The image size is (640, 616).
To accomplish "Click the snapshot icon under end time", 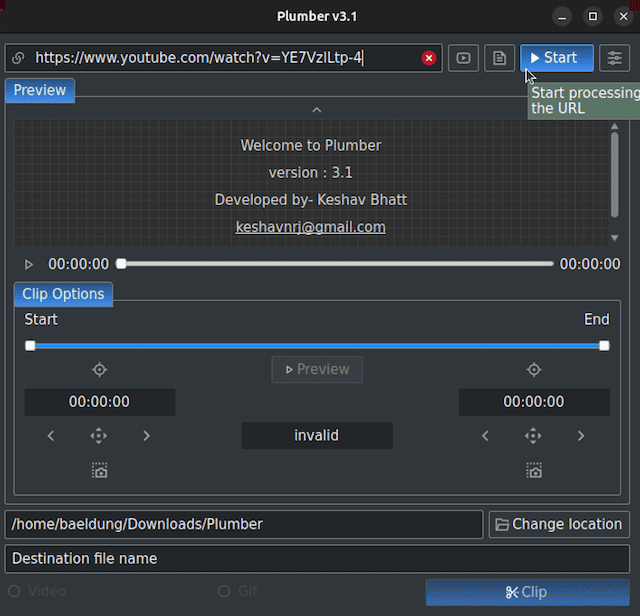I will [x=534, y=470].
